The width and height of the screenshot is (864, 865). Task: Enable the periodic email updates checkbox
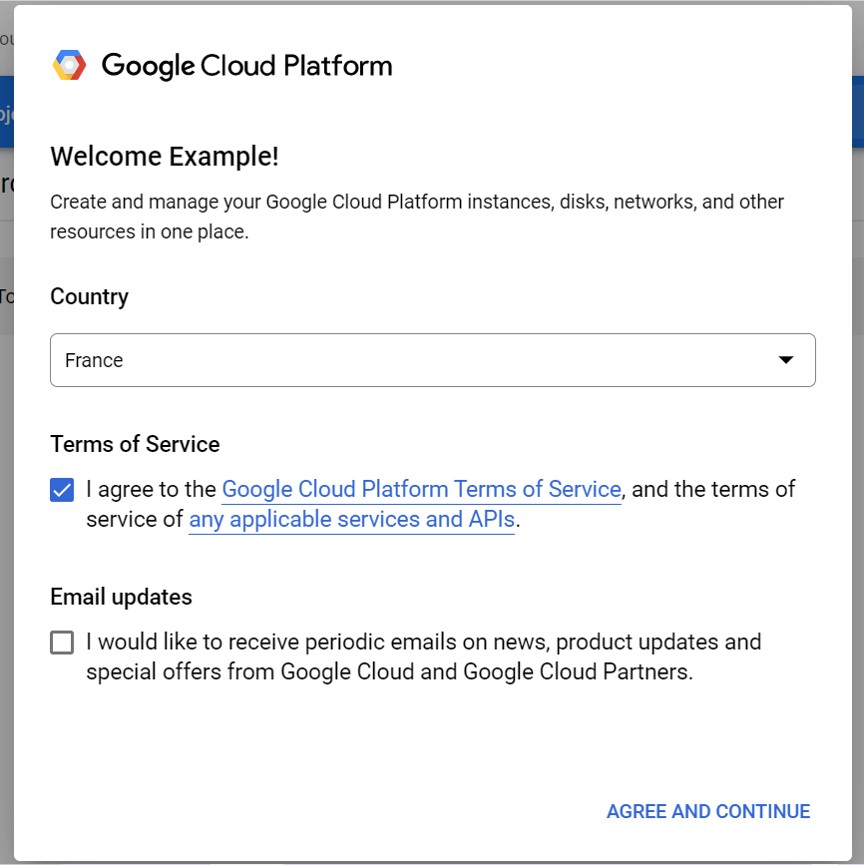pos(62,643)
